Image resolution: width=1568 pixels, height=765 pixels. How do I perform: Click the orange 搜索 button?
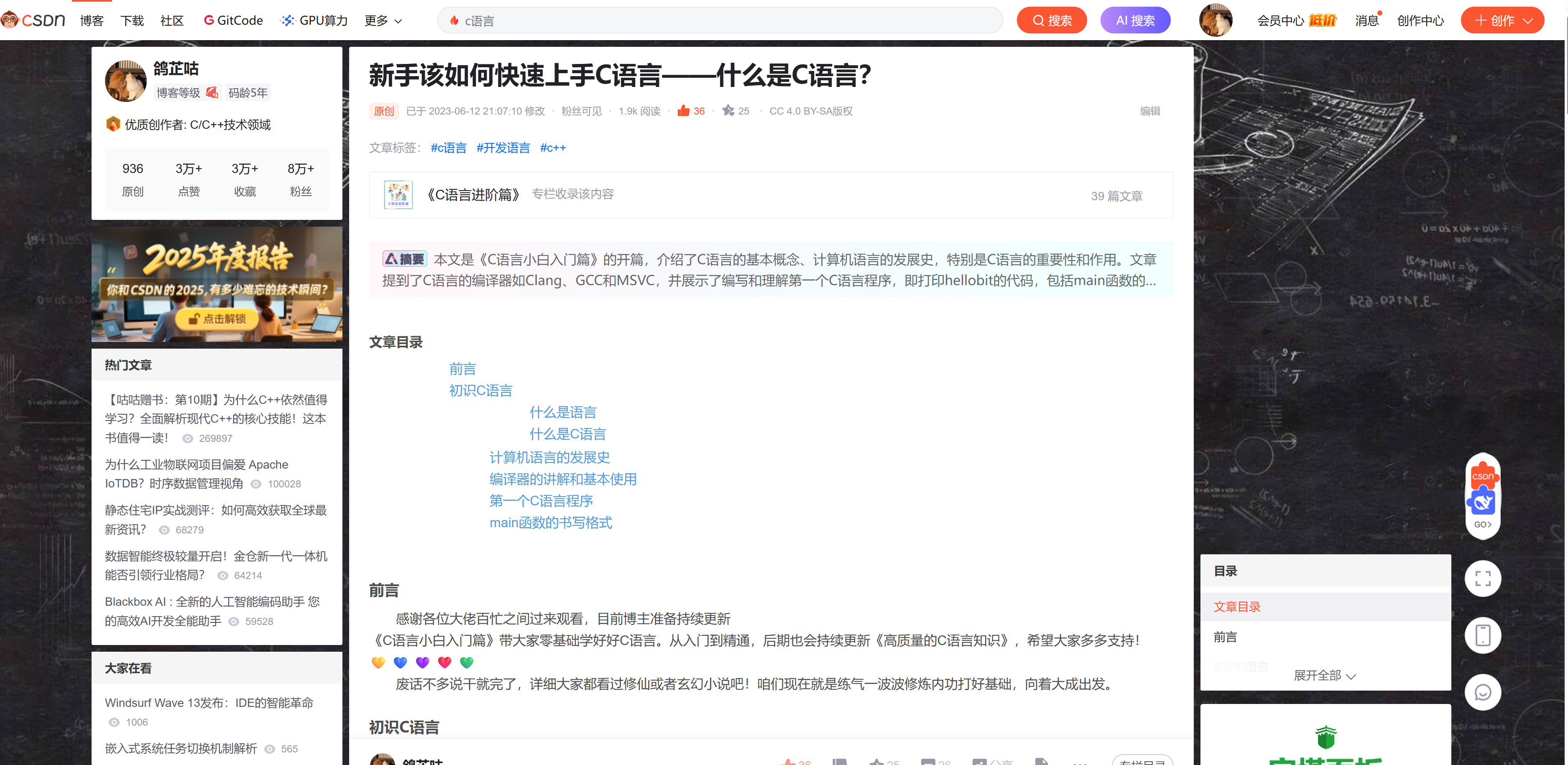[1051, 20]
